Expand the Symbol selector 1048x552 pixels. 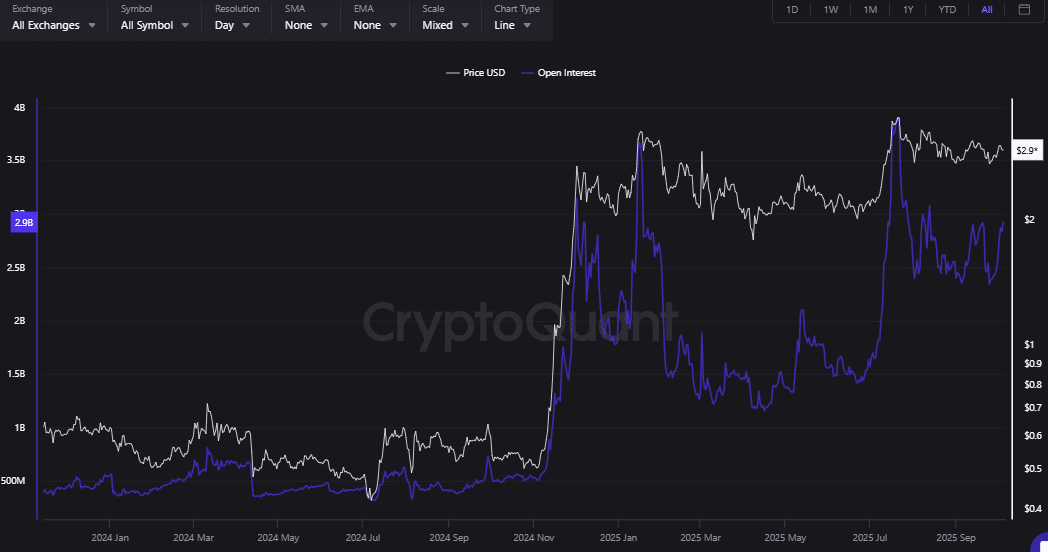(154, 25)
